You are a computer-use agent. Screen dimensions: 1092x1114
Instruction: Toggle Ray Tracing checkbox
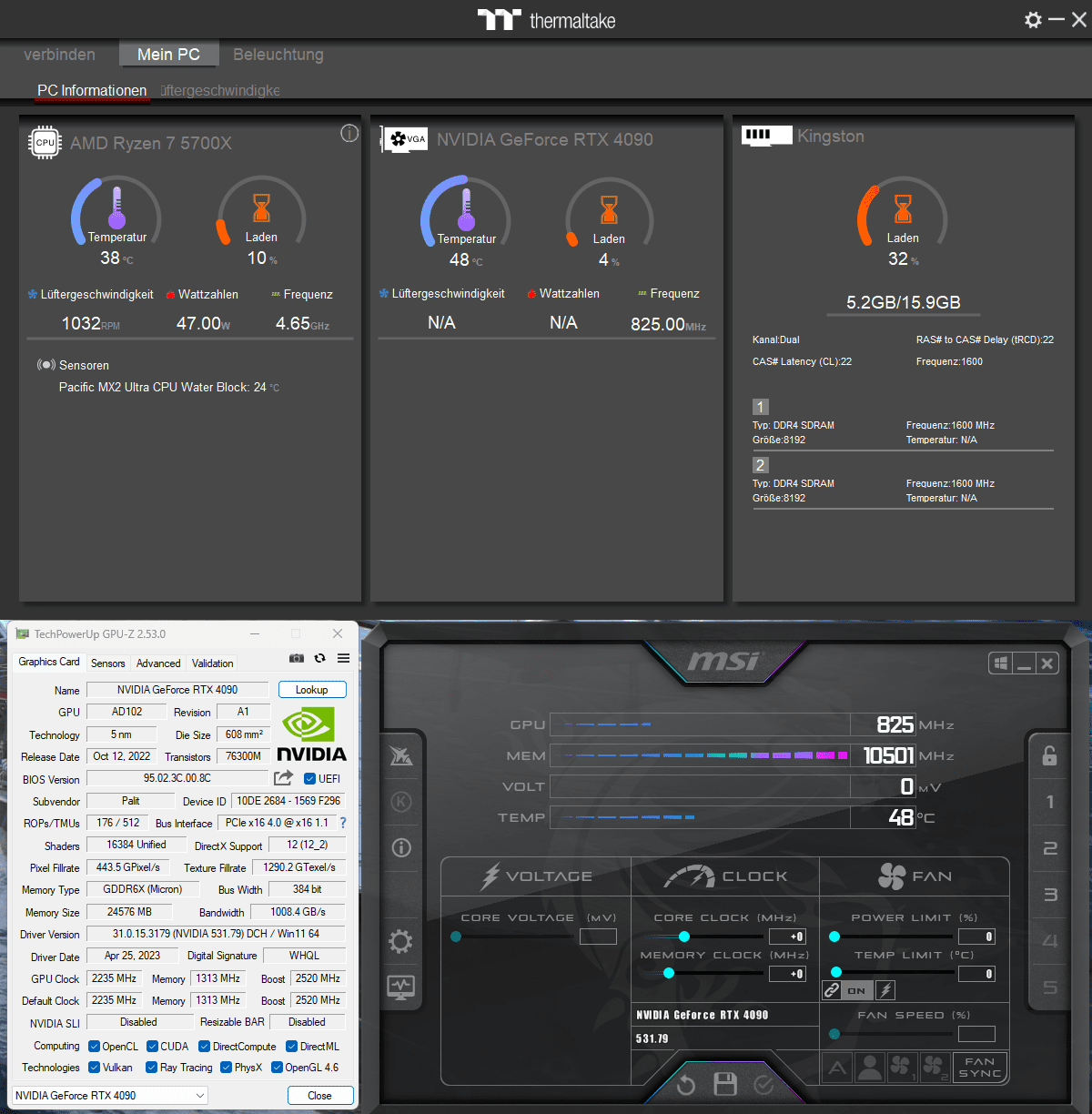151,1068
